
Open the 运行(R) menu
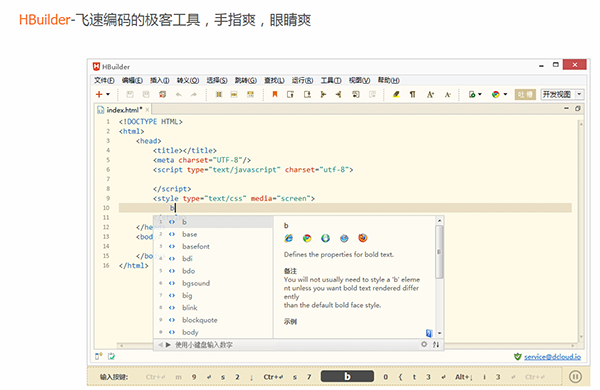pos(302,80)
